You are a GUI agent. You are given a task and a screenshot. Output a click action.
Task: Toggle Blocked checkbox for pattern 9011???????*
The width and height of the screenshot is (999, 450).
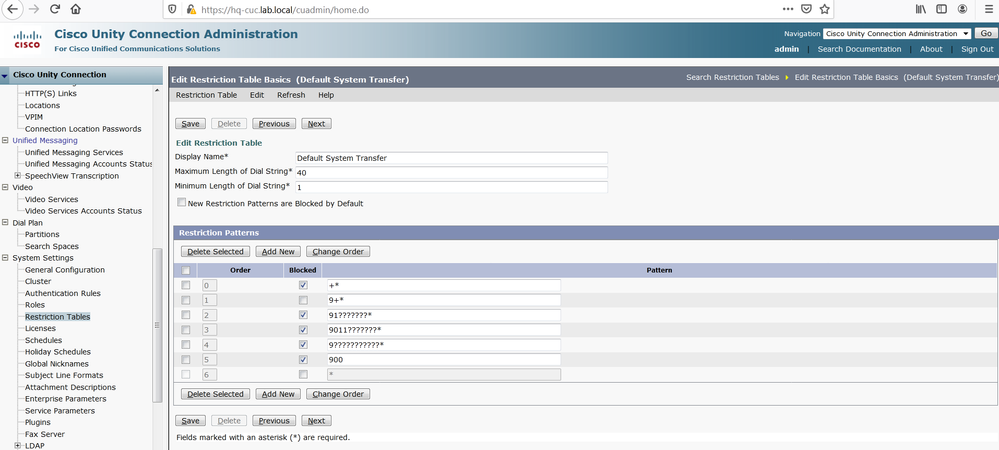coord(303,330)
